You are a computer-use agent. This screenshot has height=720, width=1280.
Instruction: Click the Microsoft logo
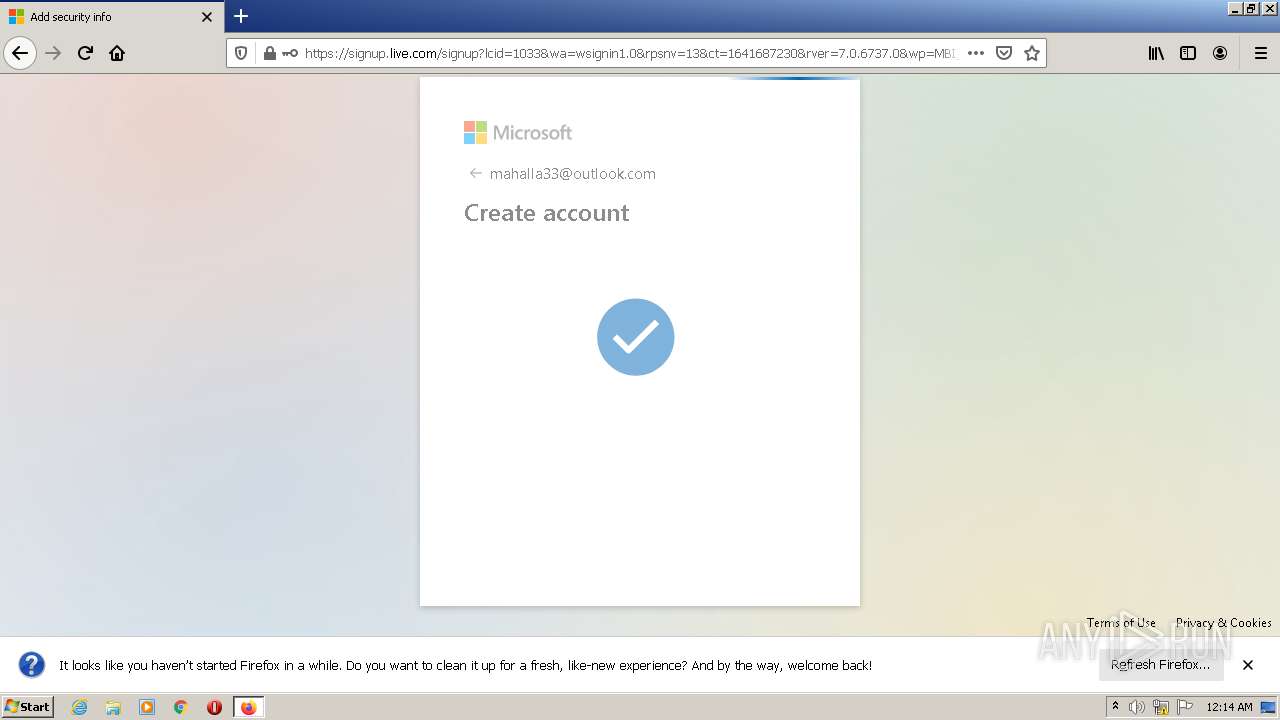tap(518, 132)
